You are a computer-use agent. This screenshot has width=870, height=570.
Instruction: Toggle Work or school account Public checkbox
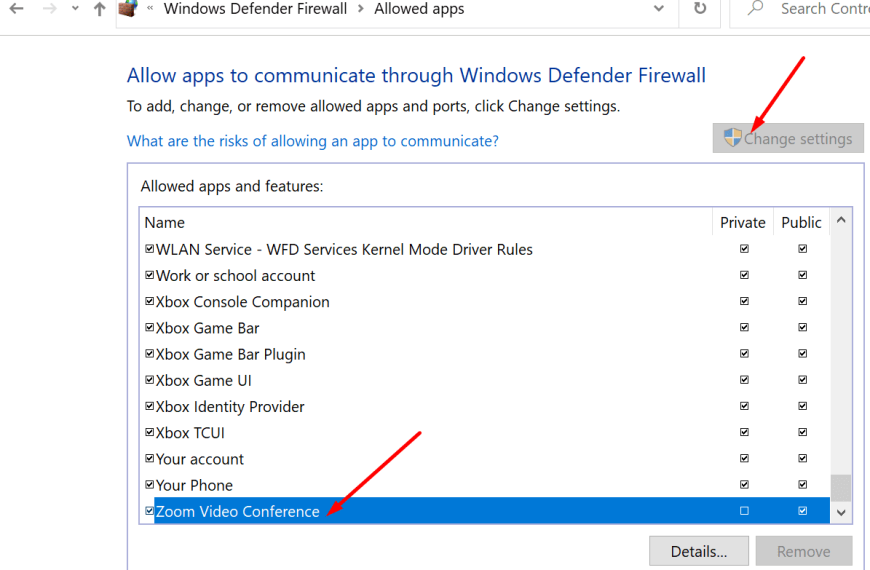tap(802, 275)
